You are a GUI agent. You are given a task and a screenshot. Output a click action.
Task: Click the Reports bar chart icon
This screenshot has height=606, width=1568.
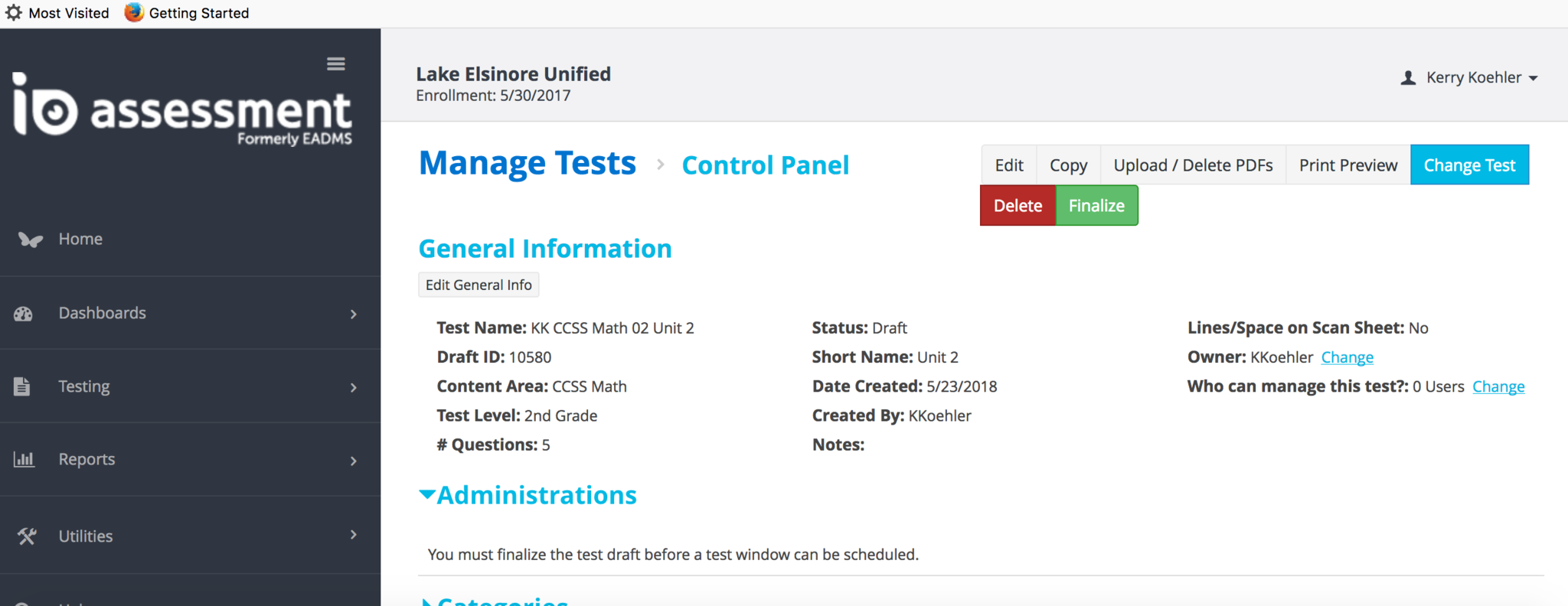point(24,460)
